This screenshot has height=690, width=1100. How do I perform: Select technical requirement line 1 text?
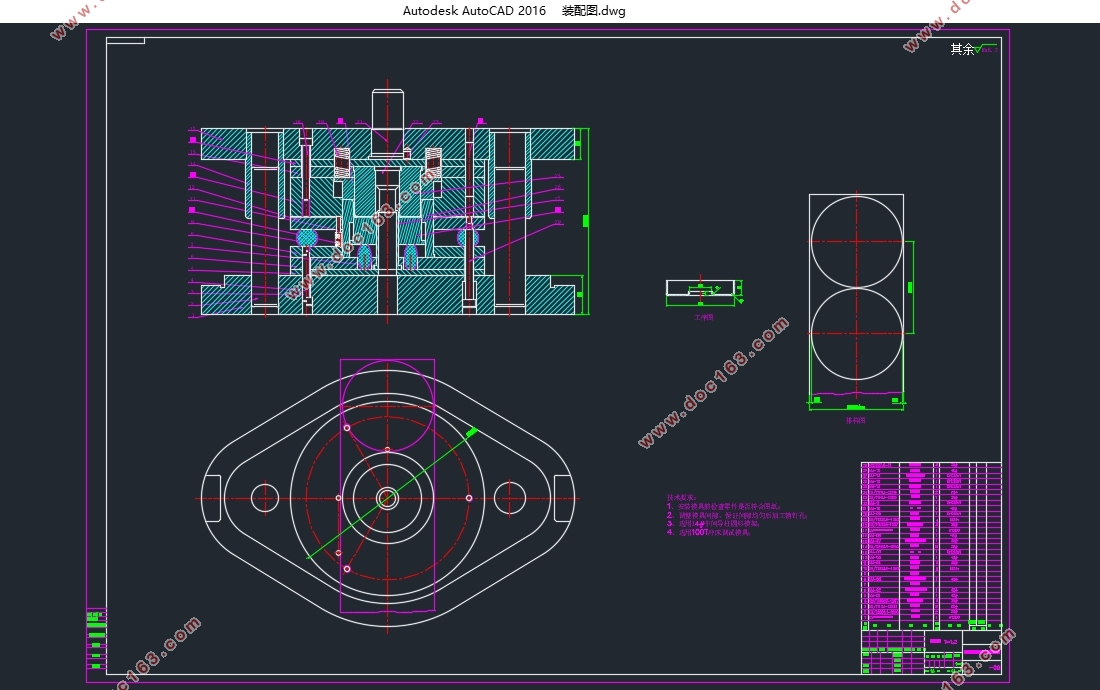coord(724,506)
